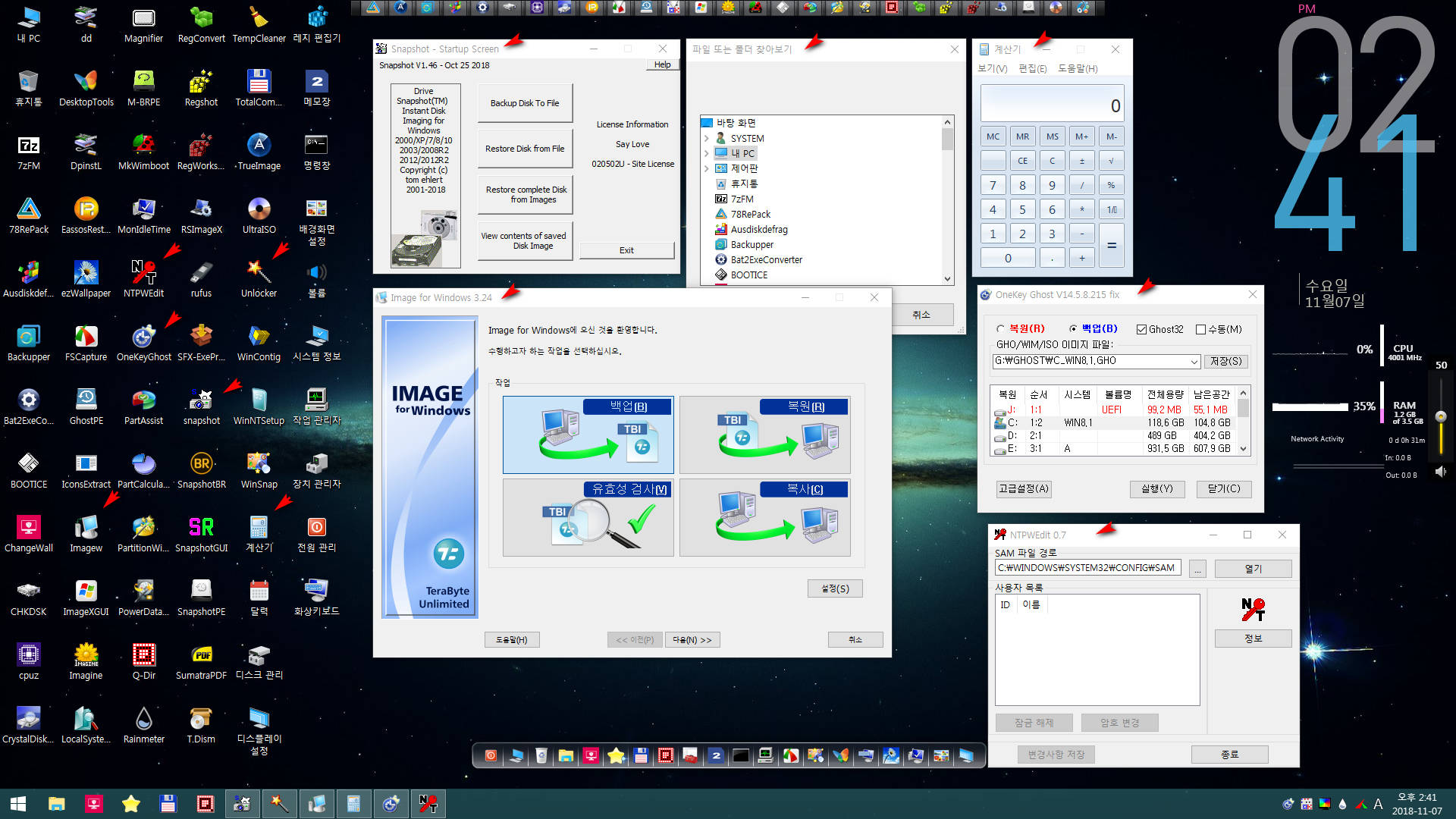
Task: Open Help menu in Snapshot window
Action: [x=662, y=65]
